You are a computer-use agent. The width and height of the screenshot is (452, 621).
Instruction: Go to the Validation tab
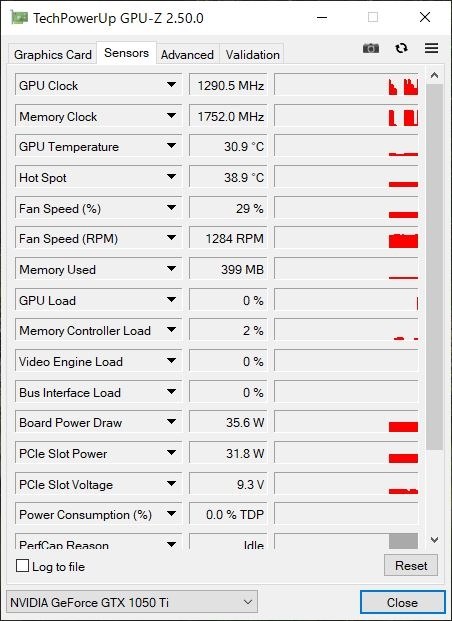coord(253,54)
